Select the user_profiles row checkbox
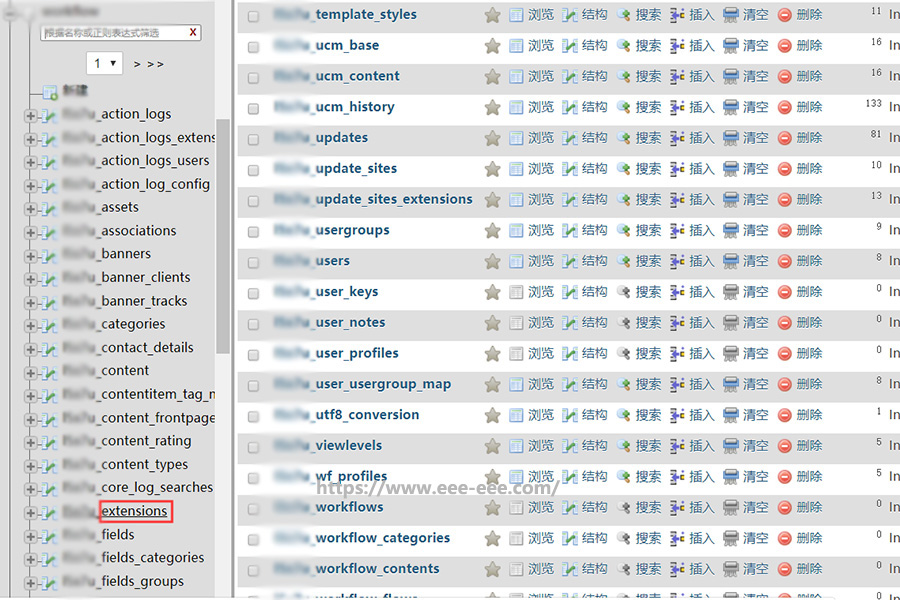 pyautogui.click(x=253, y=354)
